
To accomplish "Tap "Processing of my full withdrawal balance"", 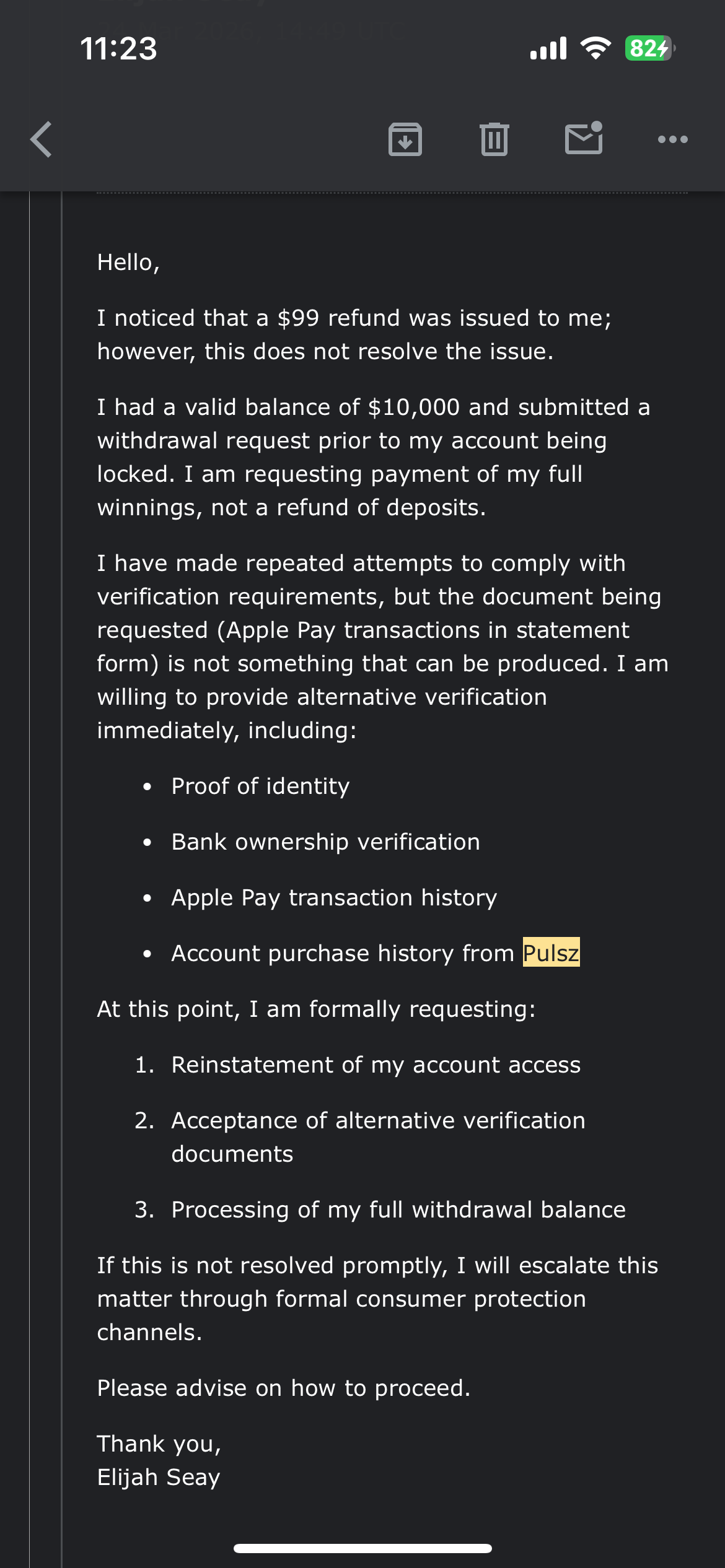I will click(398, 1209).
